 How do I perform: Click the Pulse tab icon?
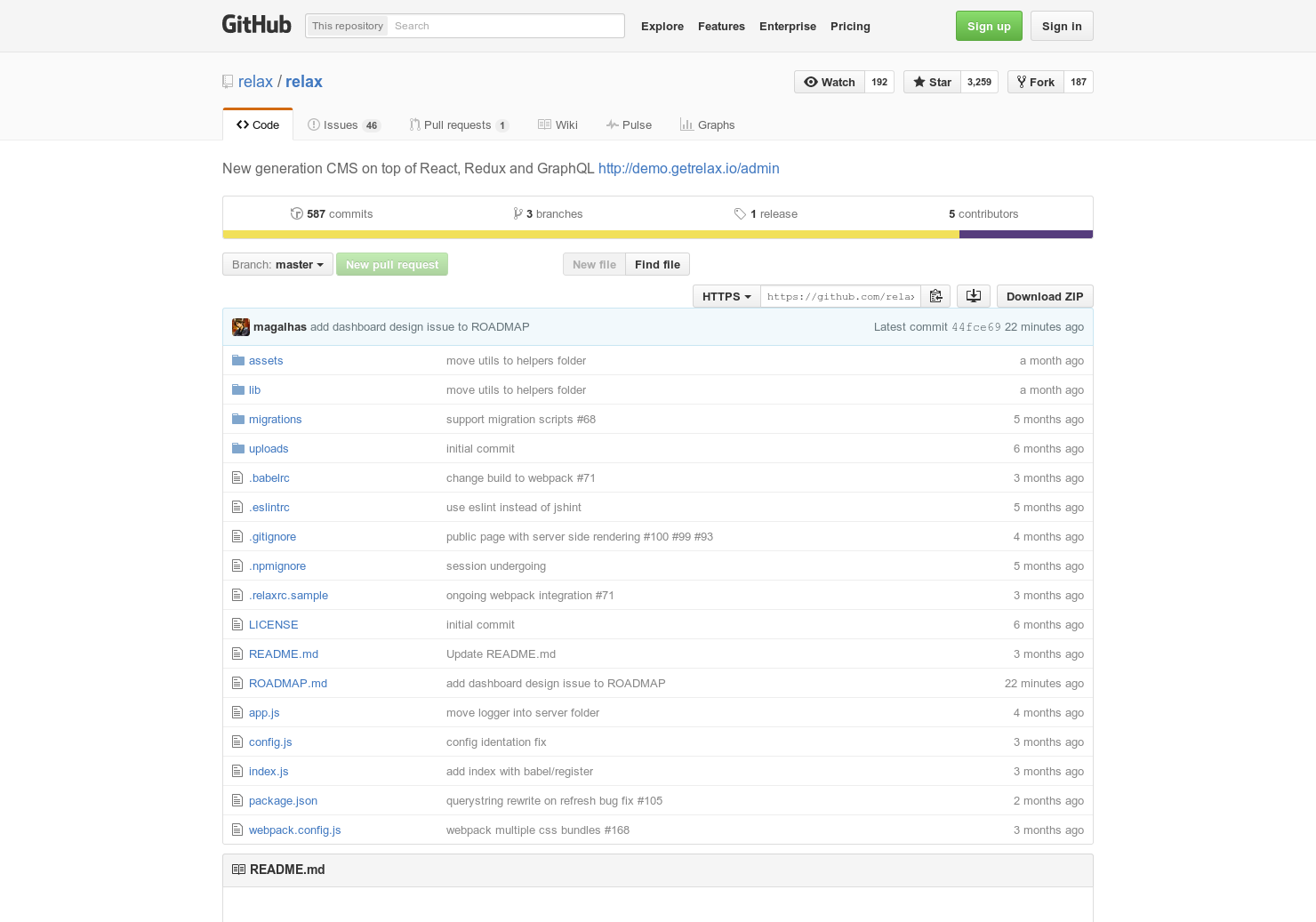tap(613, 124)
